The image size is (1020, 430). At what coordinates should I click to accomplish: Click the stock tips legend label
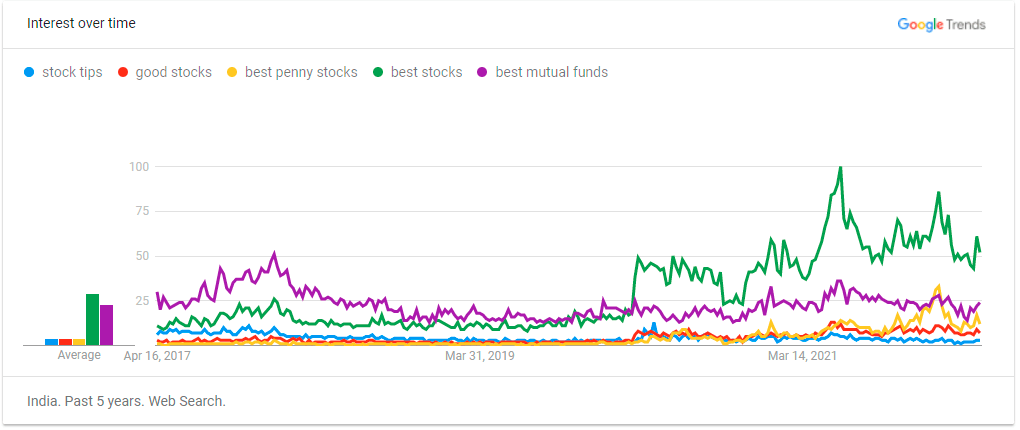tap(72, 72)
